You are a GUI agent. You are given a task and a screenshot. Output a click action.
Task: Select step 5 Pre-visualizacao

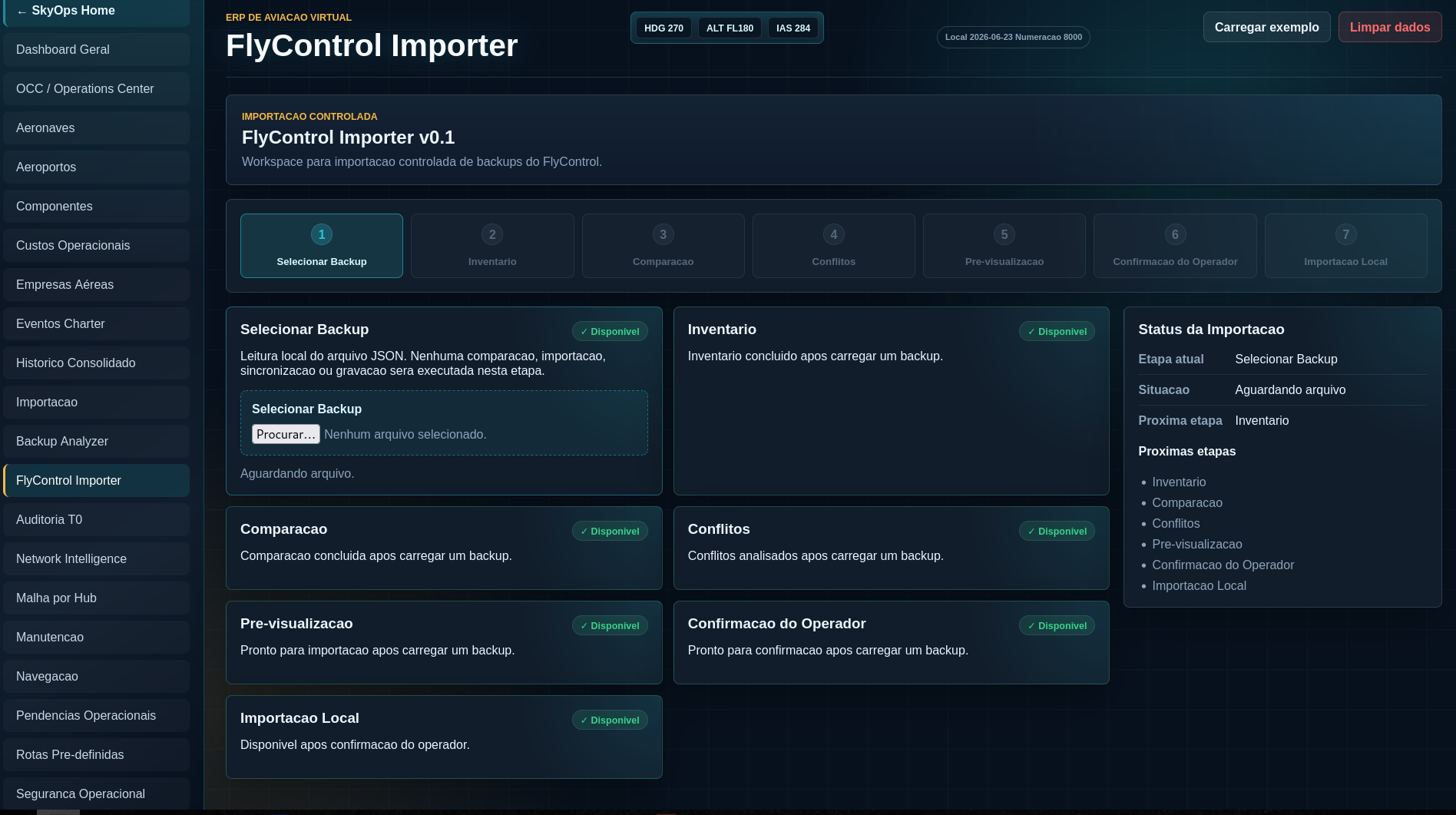click(x=1004, y=246)
